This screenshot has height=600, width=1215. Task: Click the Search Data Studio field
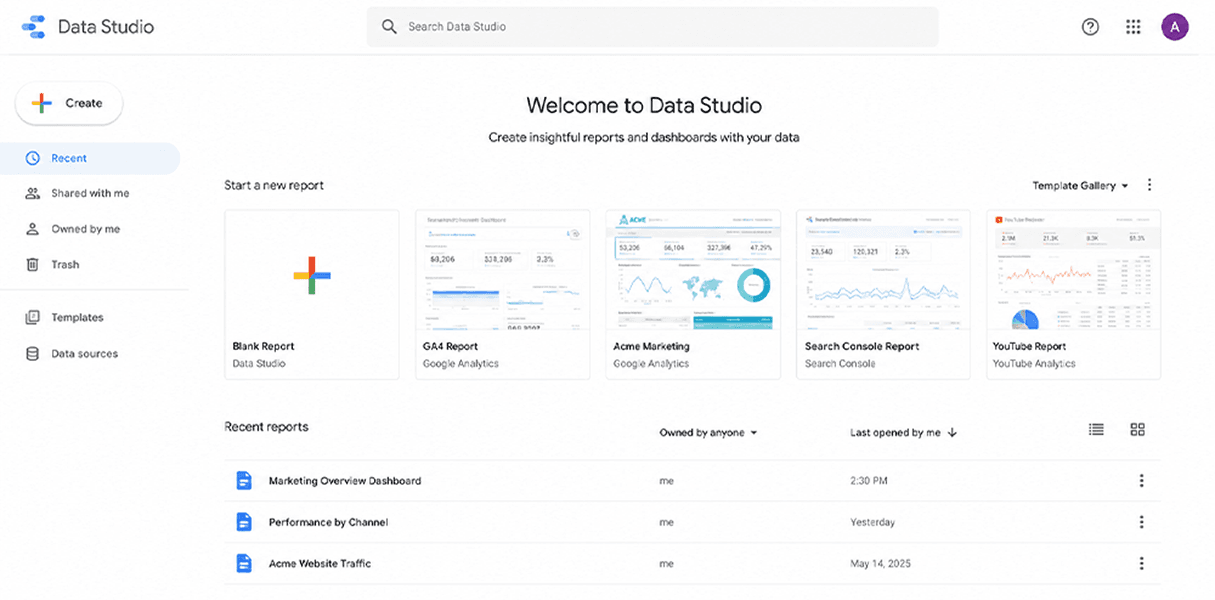tap(652, 27)
